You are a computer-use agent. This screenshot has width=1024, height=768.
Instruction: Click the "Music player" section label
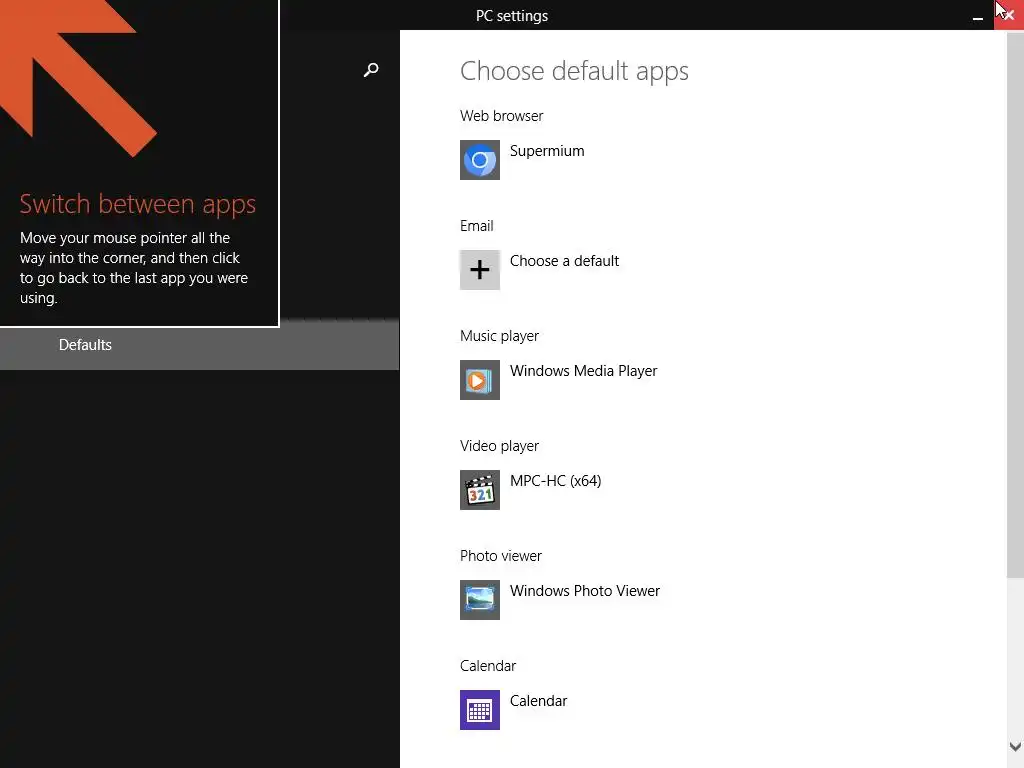tap(499, 336)
